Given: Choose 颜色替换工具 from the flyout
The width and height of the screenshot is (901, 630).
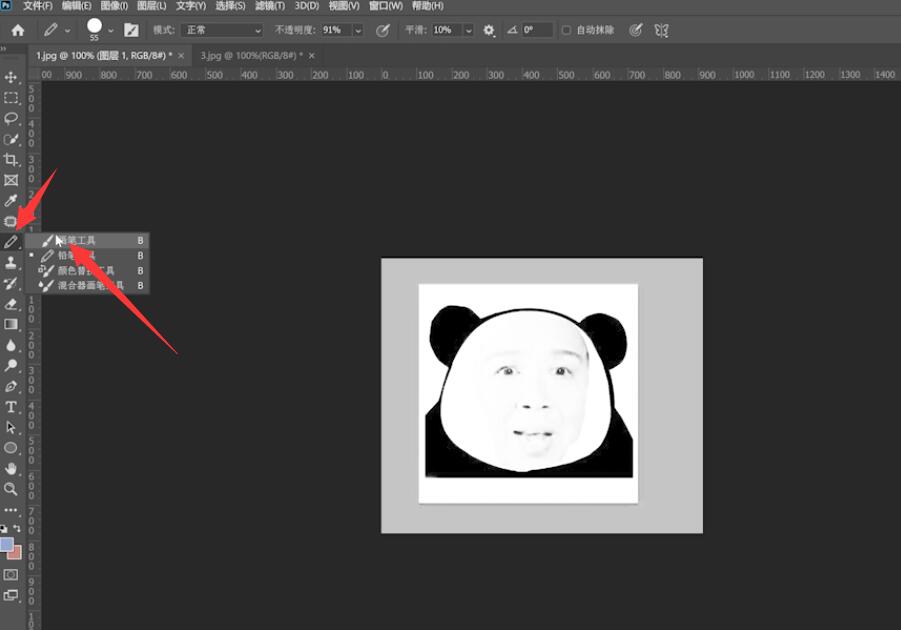Looking at the screenshot, I should (x=87, y=271).
